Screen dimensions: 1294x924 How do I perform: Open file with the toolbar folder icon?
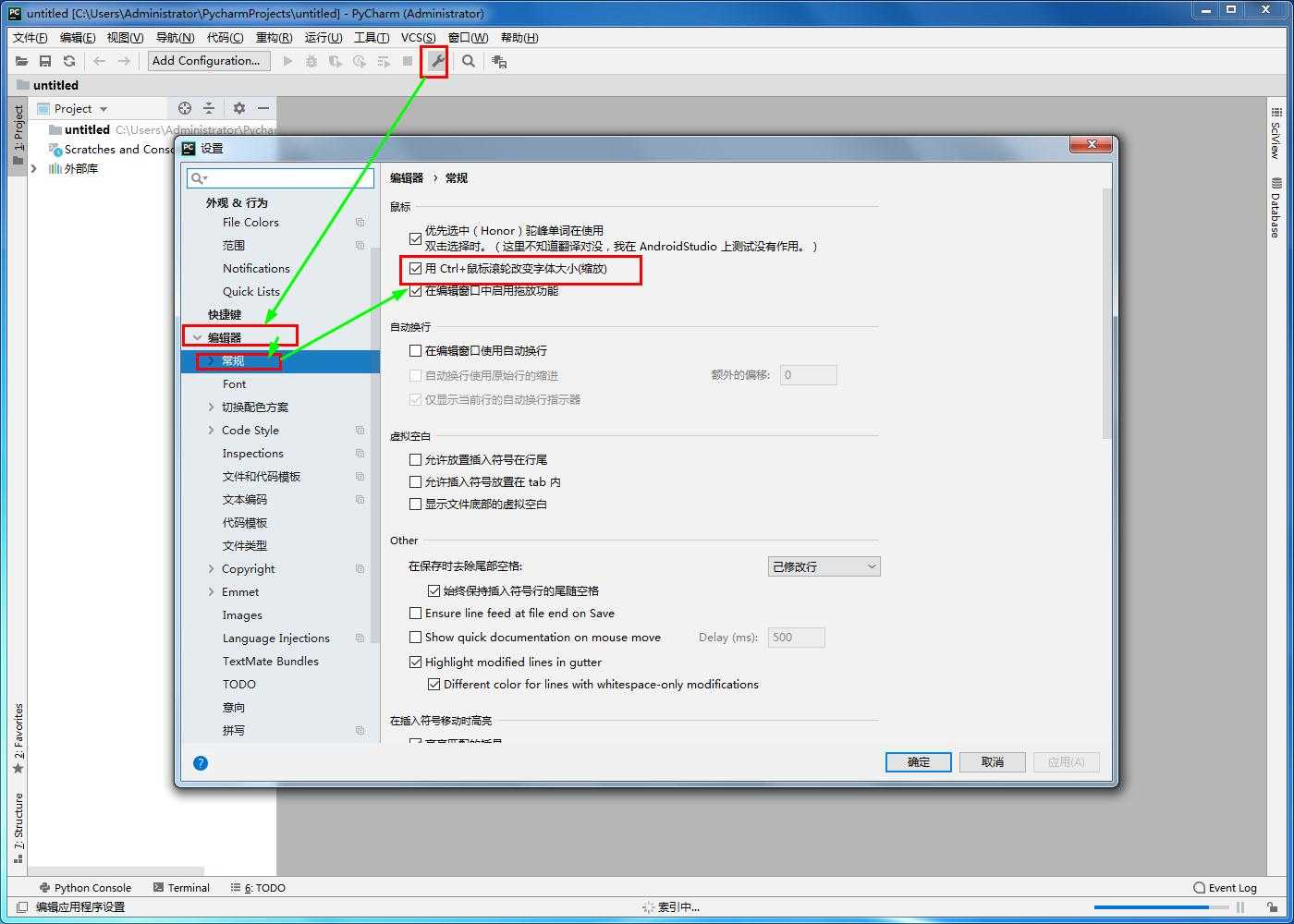coord(21,61)
